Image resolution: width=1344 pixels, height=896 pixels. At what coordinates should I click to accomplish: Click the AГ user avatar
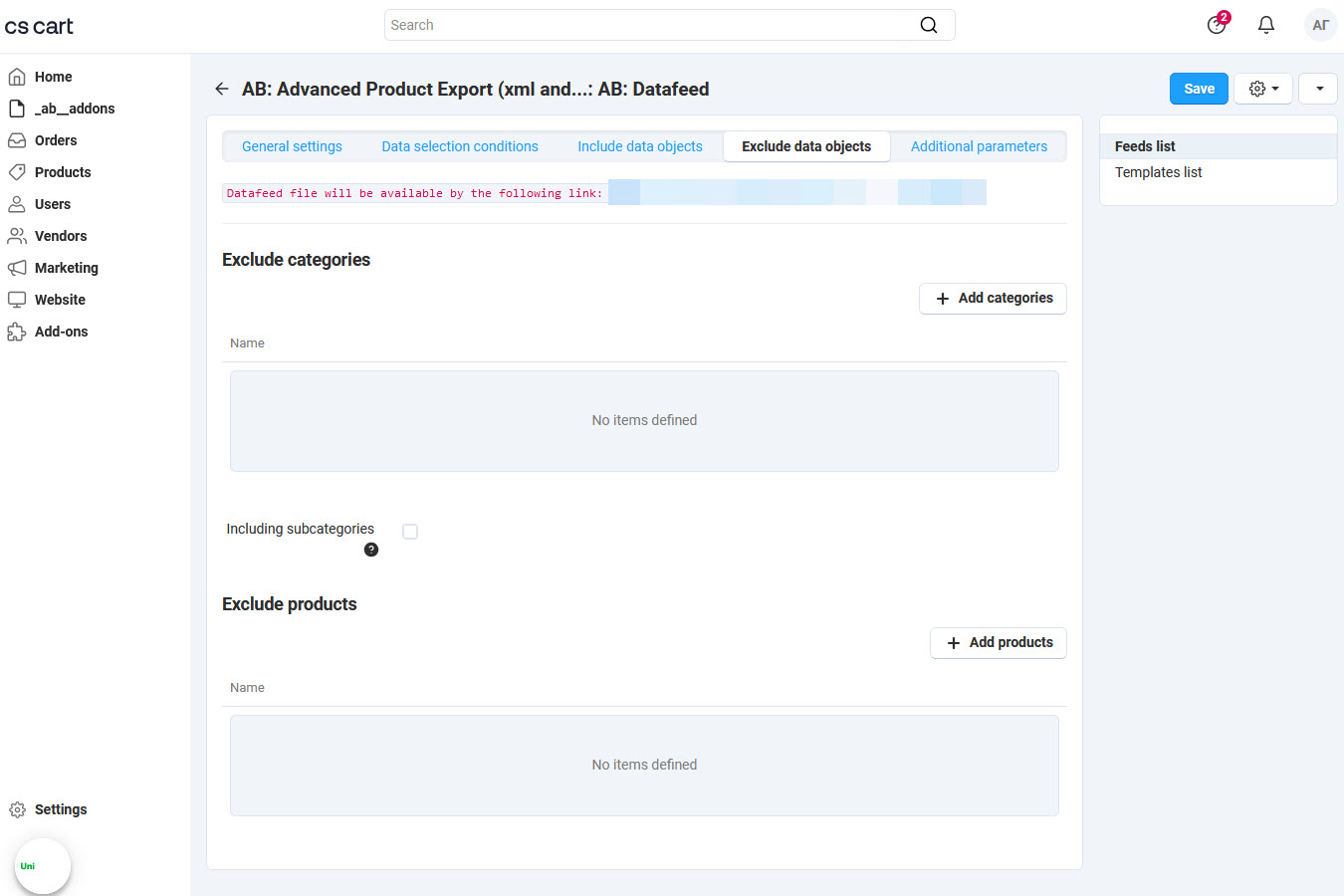click(1320, 25)
